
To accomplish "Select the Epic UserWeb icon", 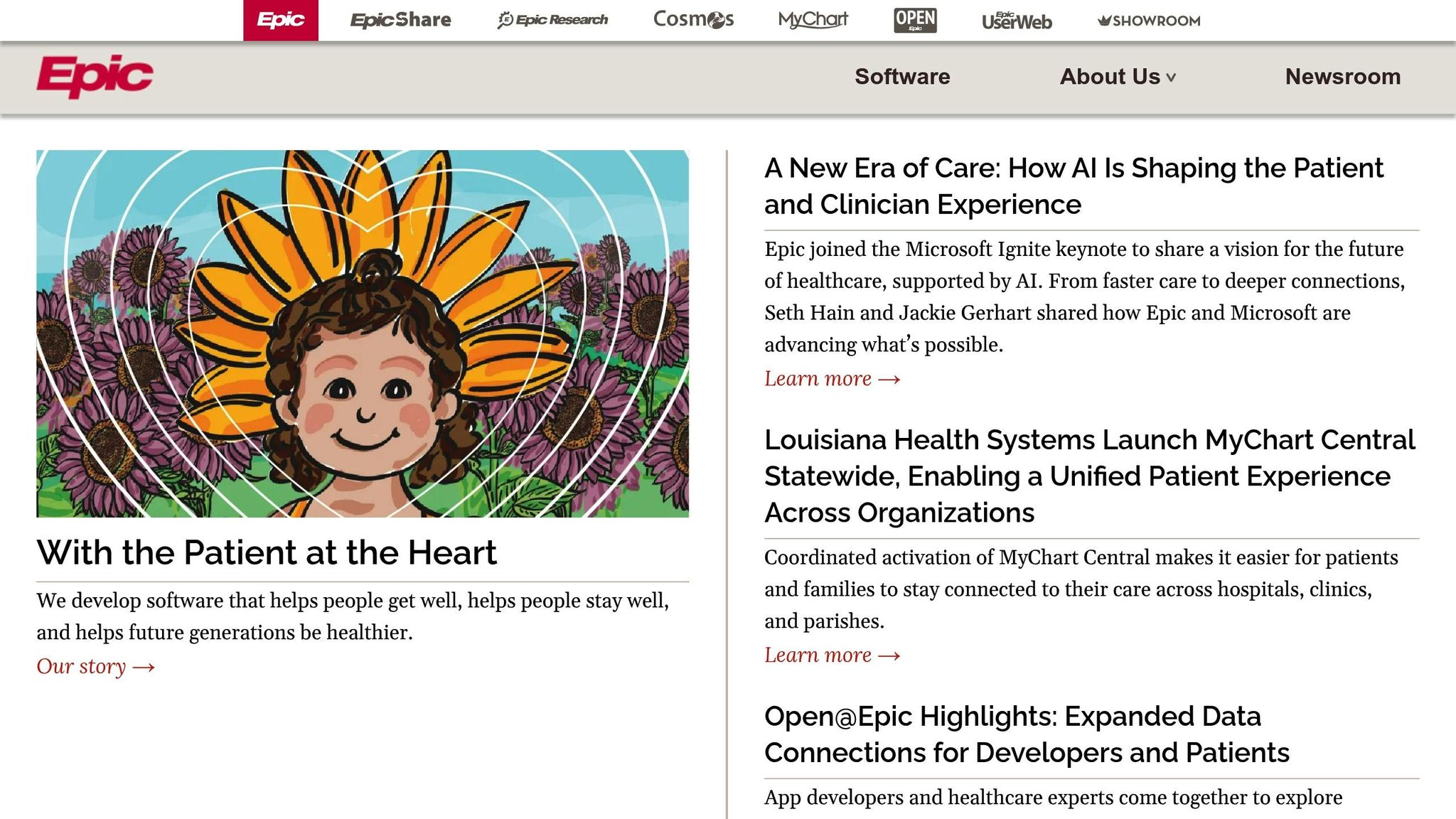I will 1017,20.
